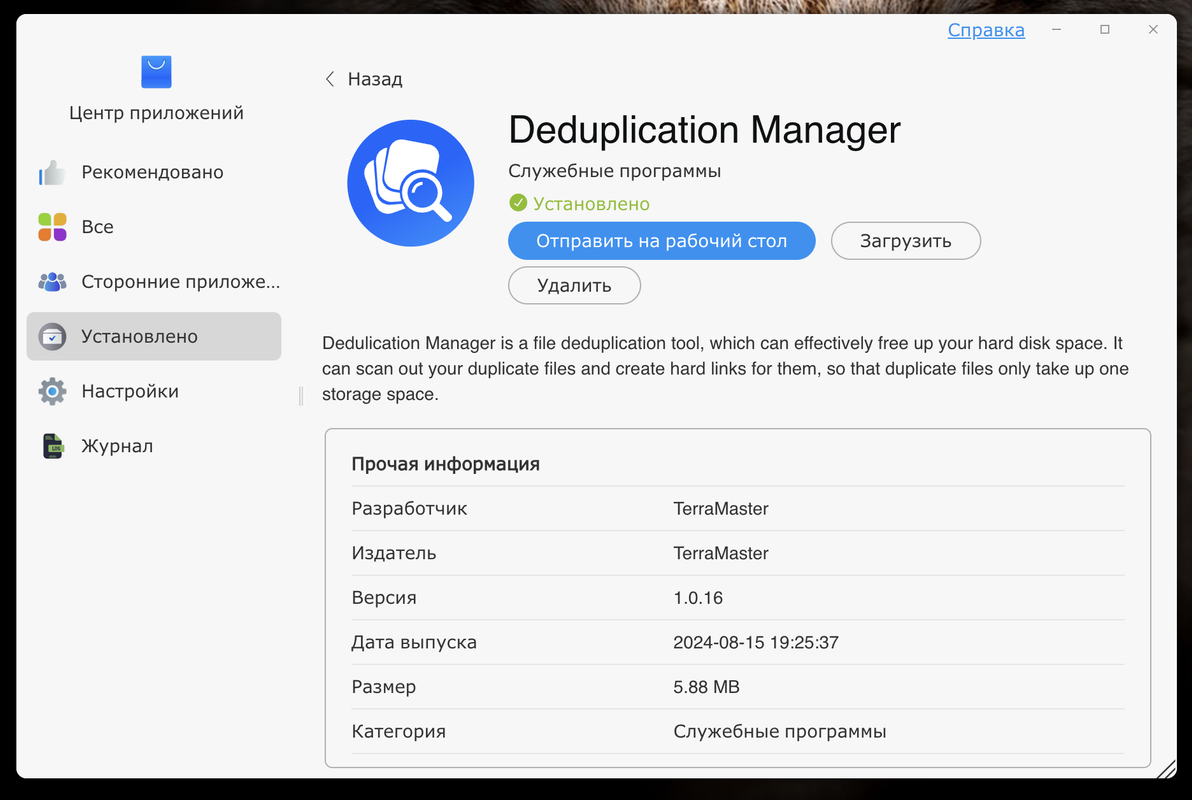This screenshot has height=800, width=1192.
Task: Click Служебные программы in Категория row
Action: coord(779,732)
